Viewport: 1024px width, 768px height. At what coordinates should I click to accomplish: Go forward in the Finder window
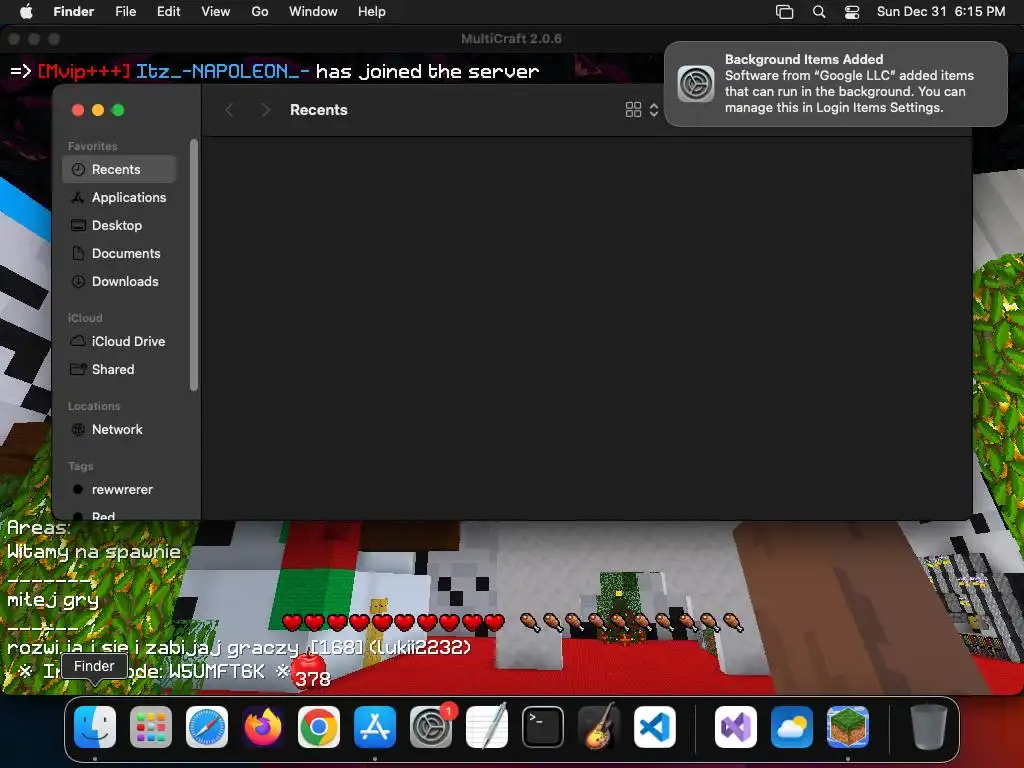[x=265, y=110]
